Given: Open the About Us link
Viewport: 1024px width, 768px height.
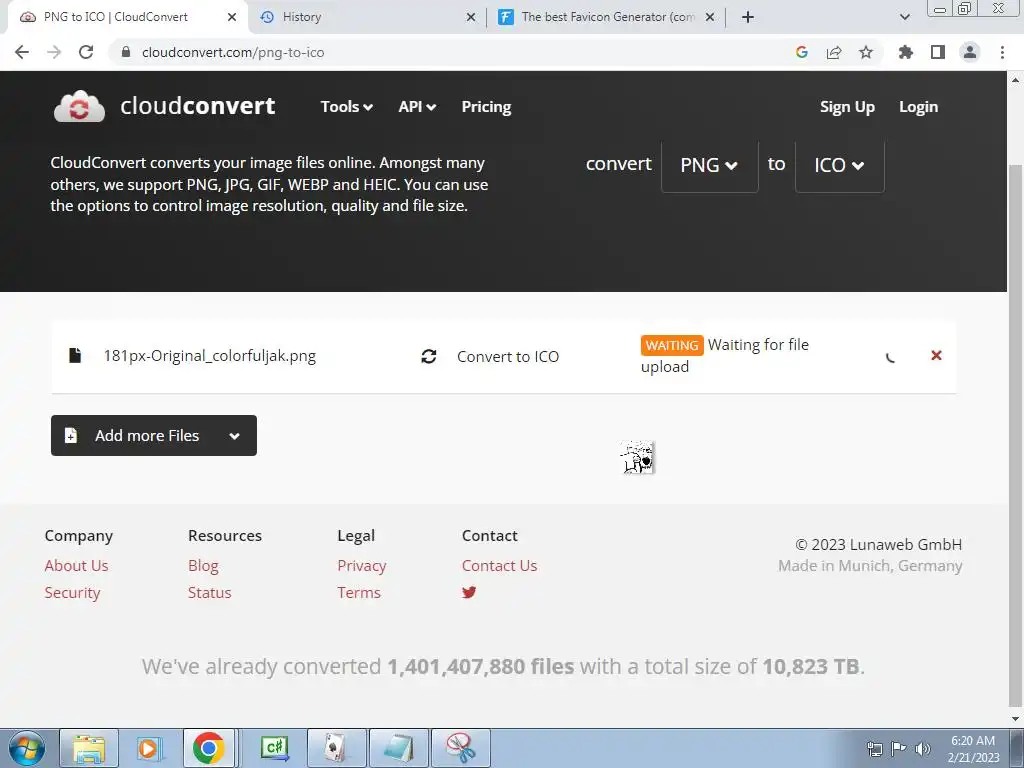Looking at the screenshot, I should click(x=76, y=566).
